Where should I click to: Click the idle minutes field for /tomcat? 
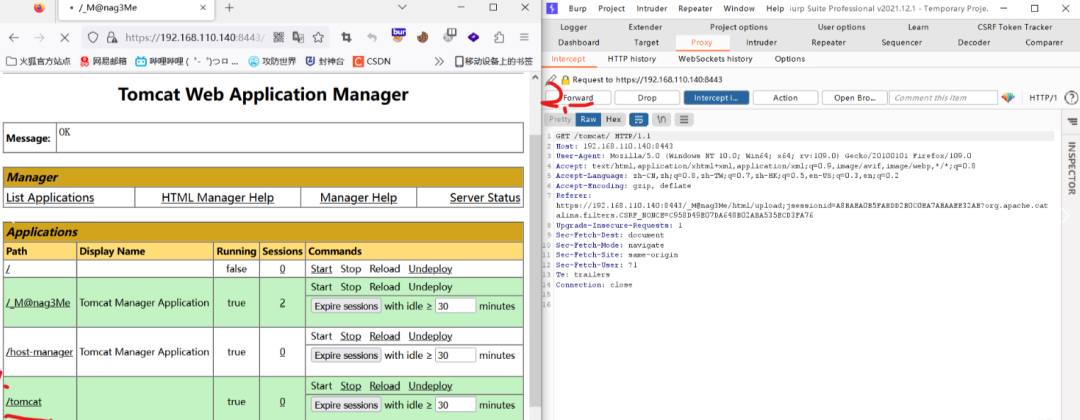[455, 405]
